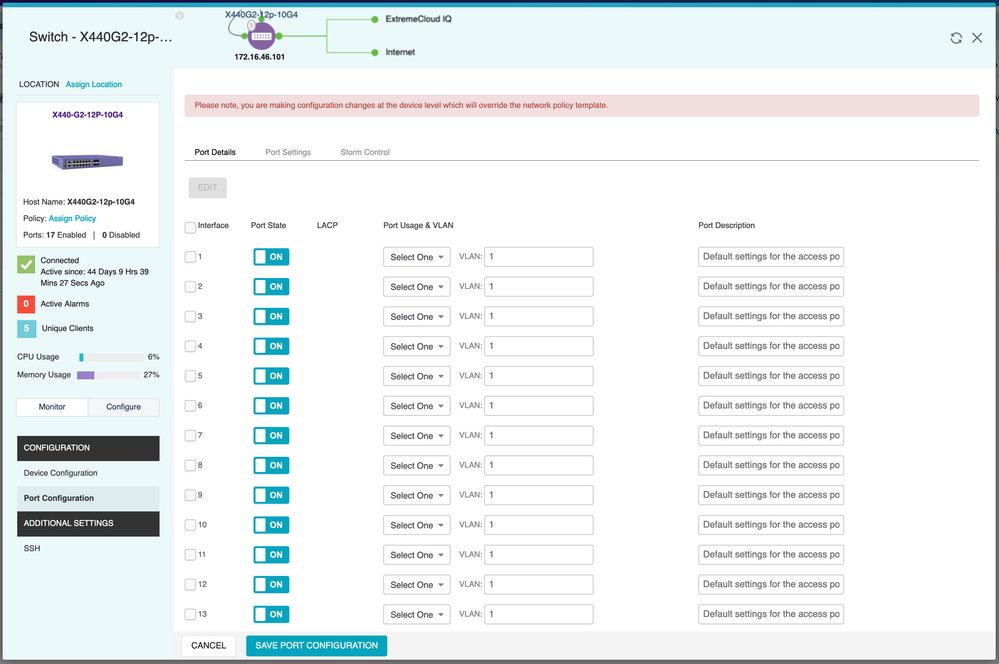Check the interface 6 checkbox
The width and height of the screenshot is (999, 664).
[190, 405]
